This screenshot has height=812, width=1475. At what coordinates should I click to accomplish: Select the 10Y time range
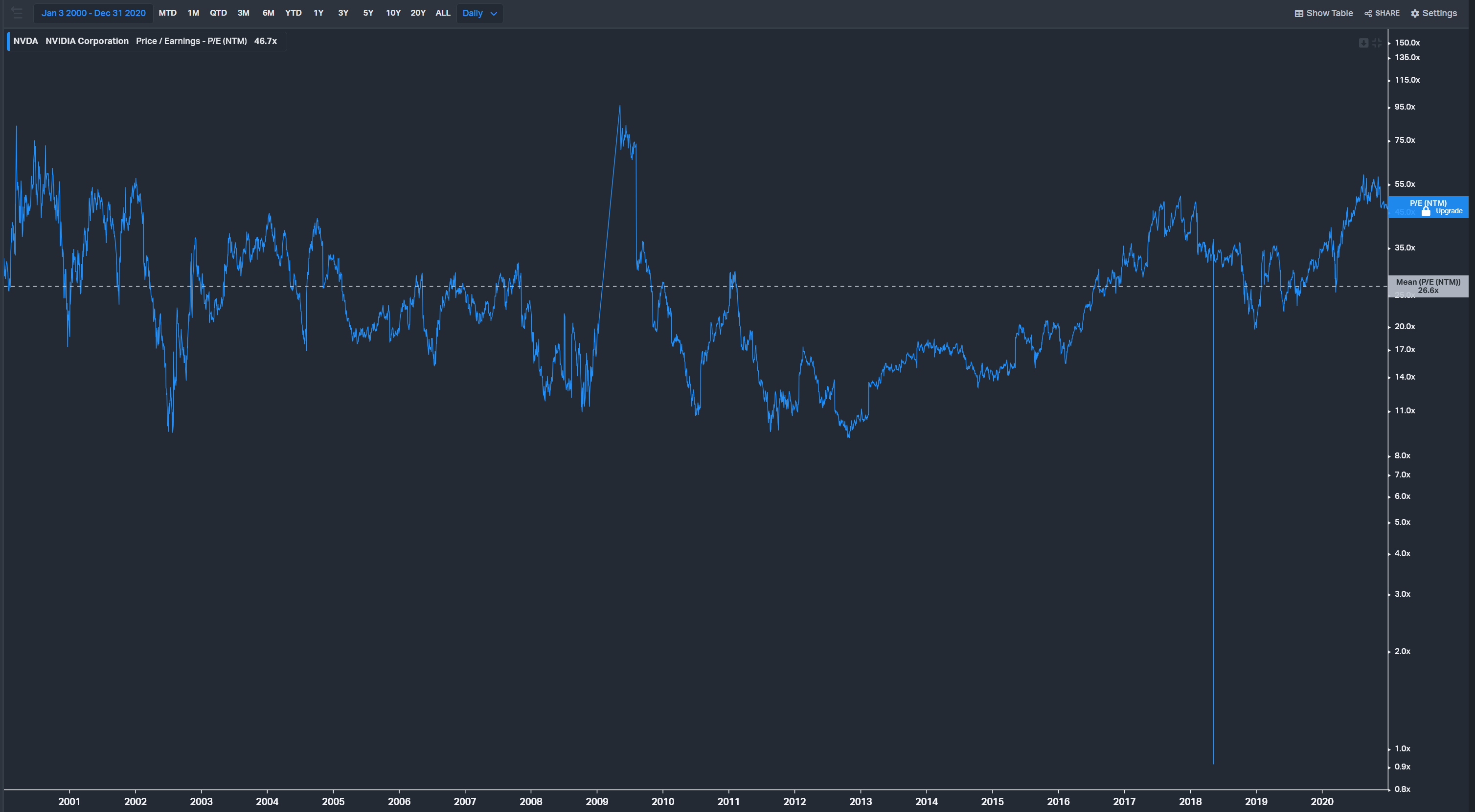tap(393, 13)
